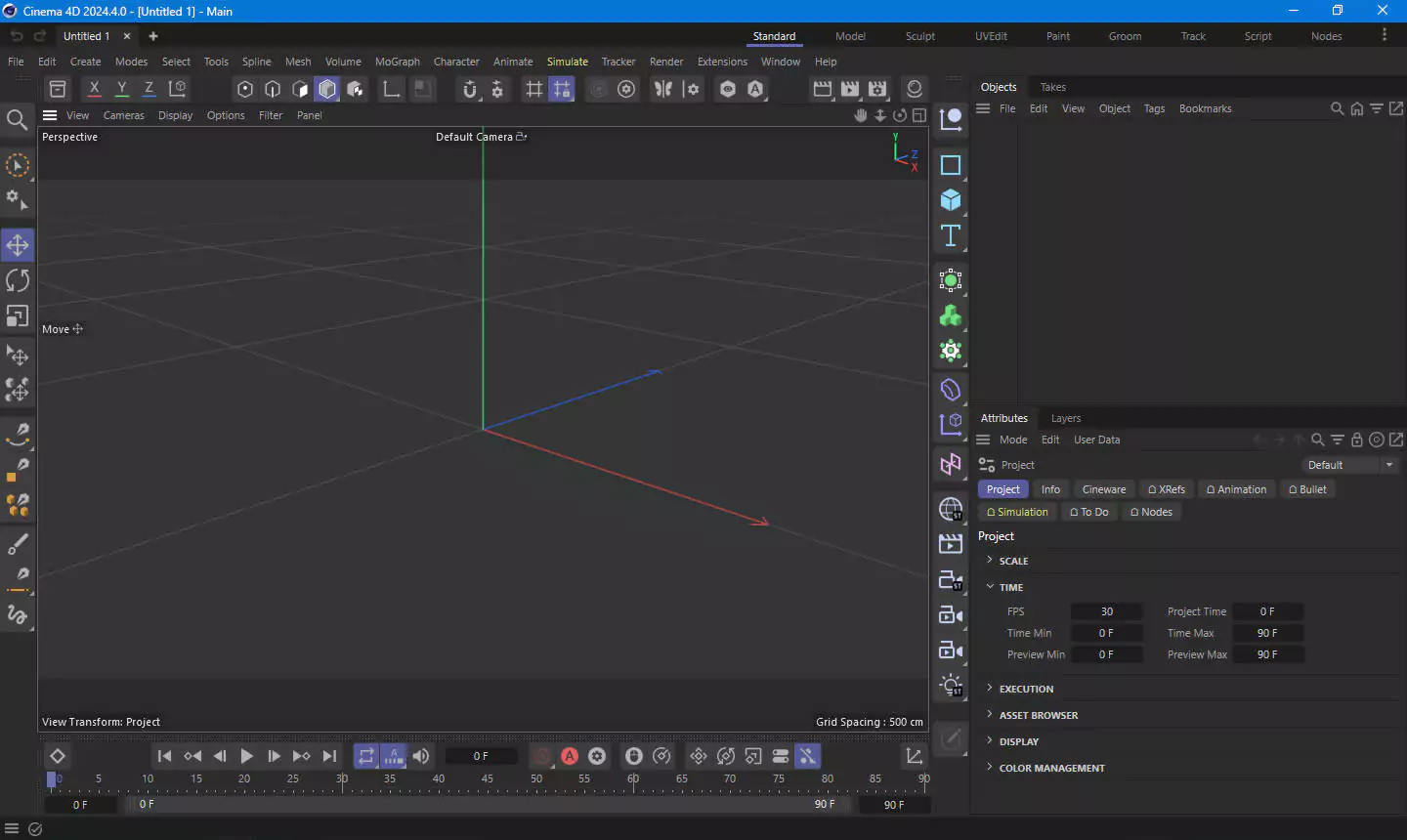This screenshot has width=1407, height=840.
Task: Click the FPS input field
Action: pos(1107,611)
